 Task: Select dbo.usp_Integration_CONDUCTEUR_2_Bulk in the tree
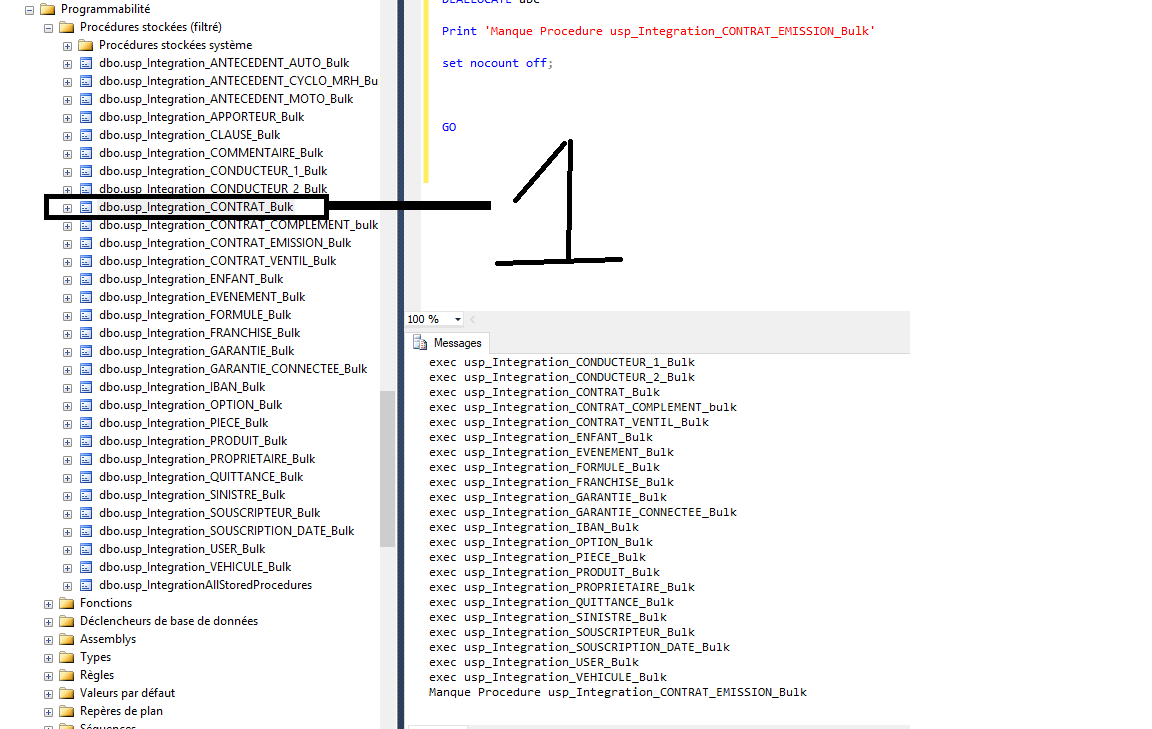coord(213,189)
